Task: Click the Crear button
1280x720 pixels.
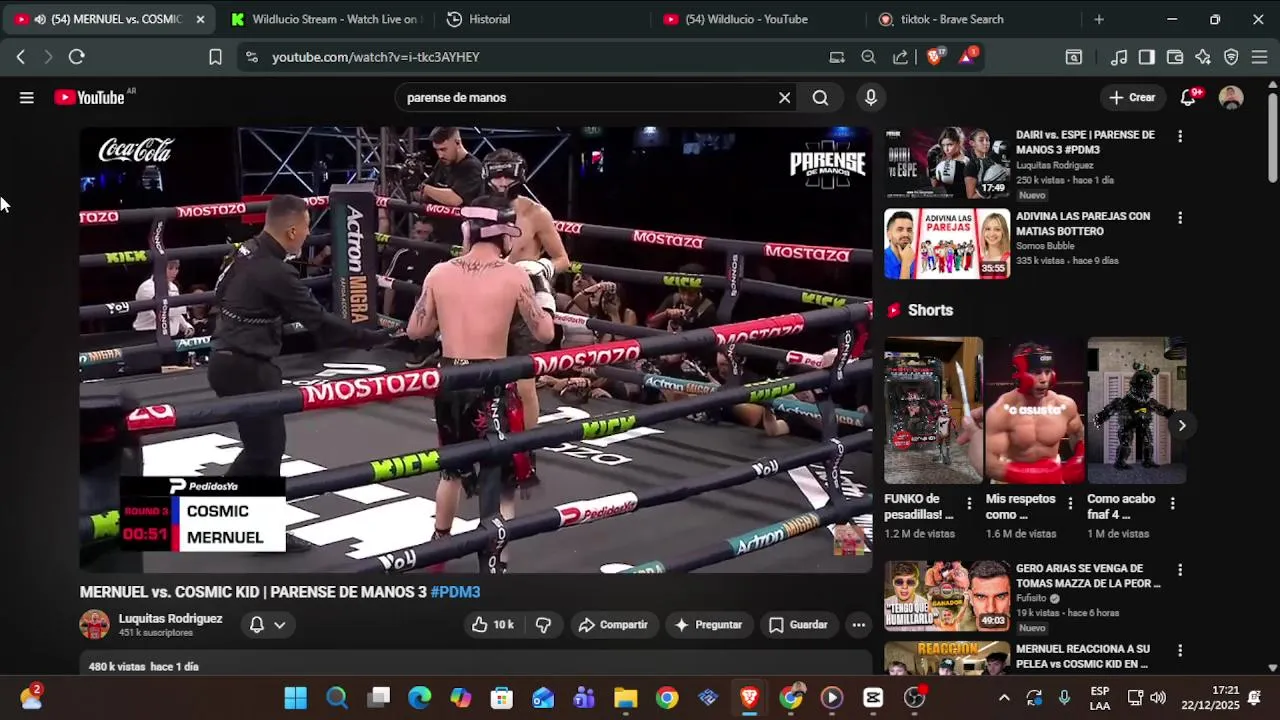Action: click(1132, 97)
